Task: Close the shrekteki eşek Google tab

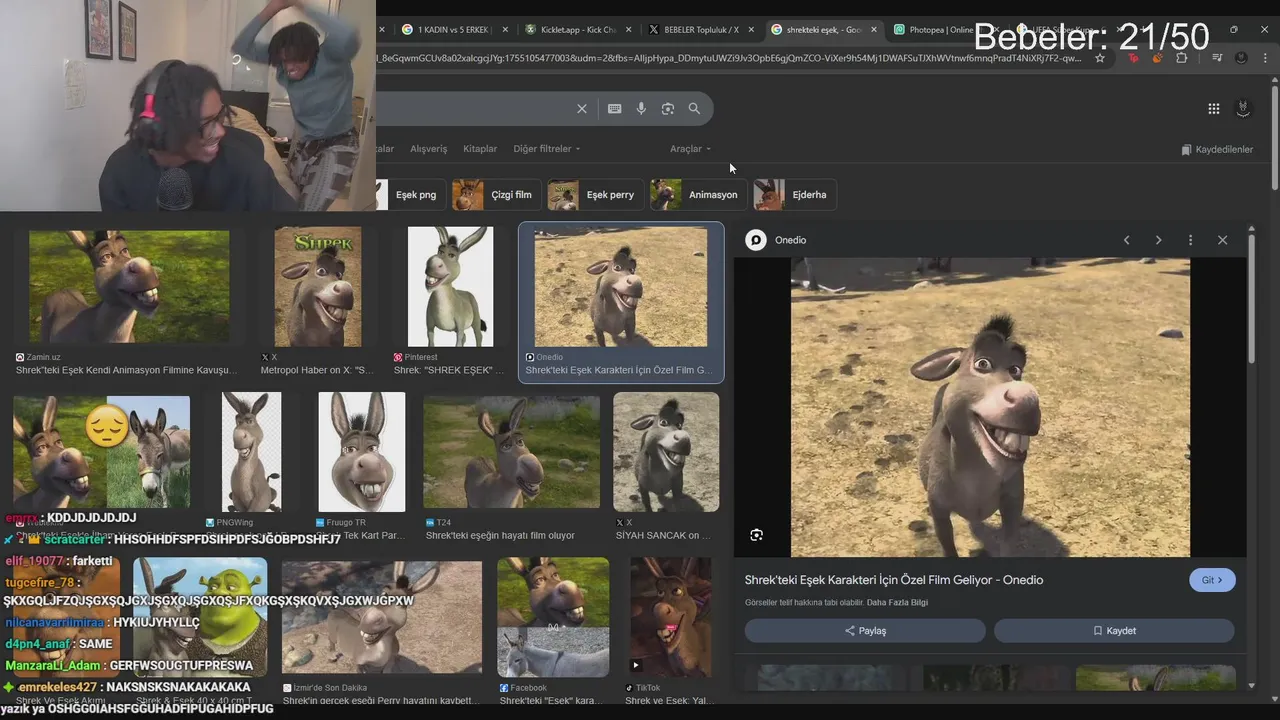Action: pos(874,30)
